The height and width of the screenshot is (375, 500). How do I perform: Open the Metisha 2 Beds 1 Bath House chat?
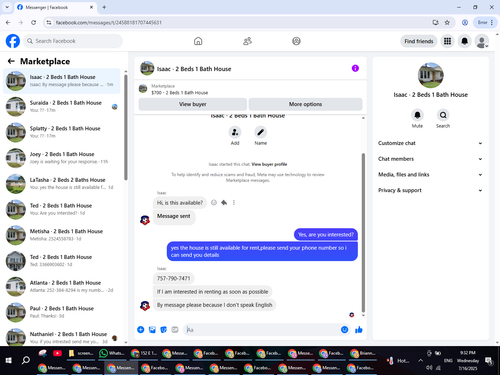[x=62, y=235]
